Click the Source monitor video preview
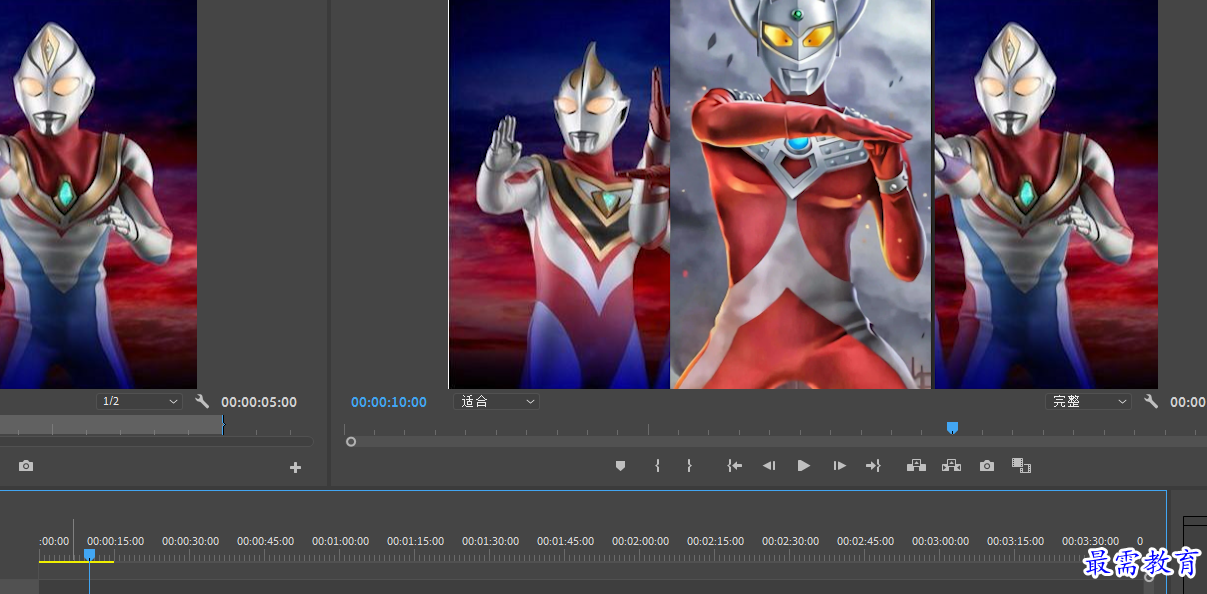1207x594 pixels. (x=98, y=194)
